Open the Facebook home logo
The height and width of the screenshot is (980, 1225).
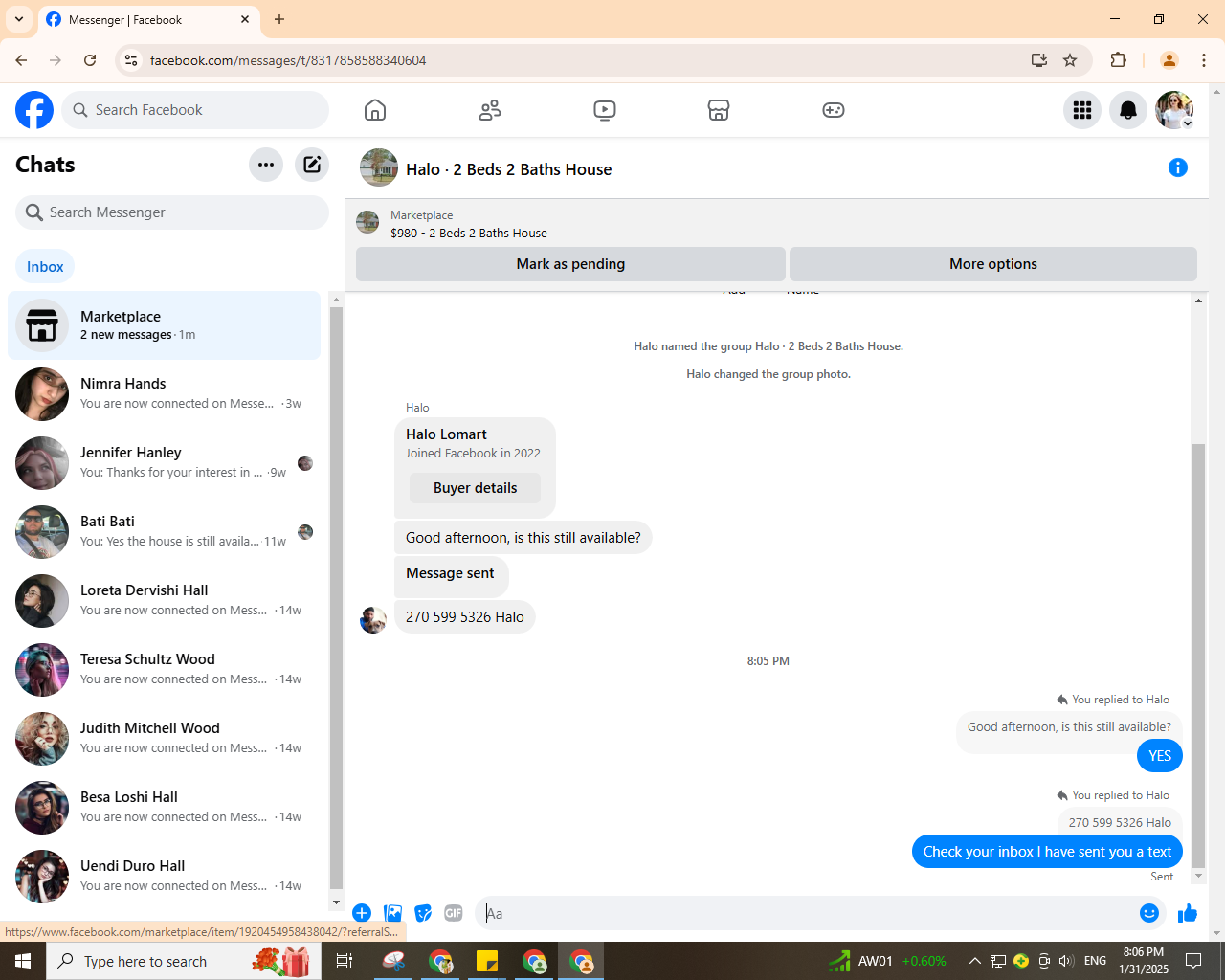point(34,110)
